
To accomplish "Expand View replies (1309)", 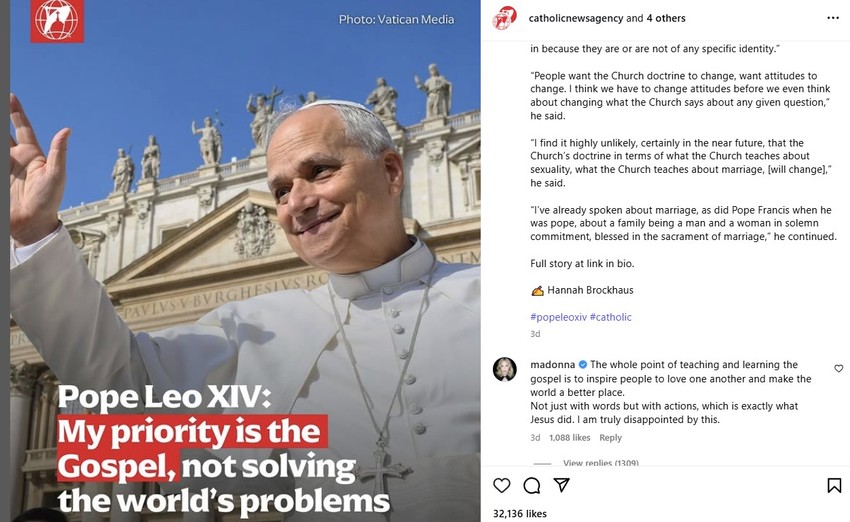I will [600, 462].
